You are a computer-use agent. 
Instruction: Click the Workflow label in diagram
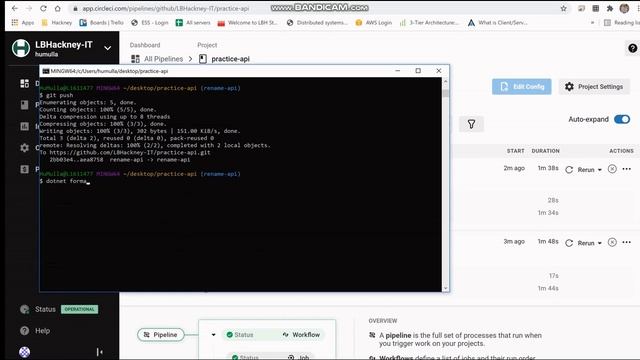[x=302, y=335]
